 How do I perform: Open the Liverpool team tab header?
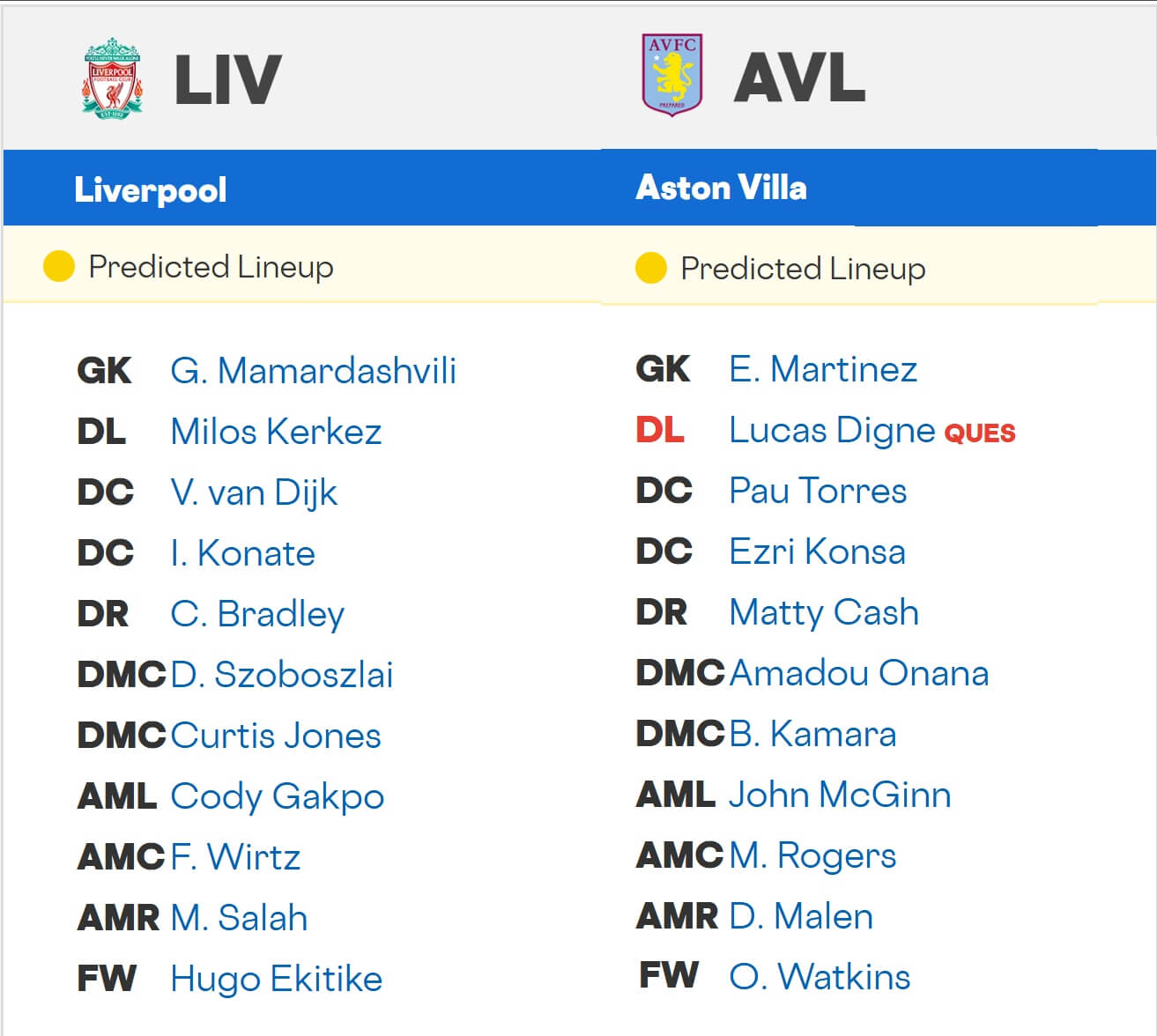(151, 189)
